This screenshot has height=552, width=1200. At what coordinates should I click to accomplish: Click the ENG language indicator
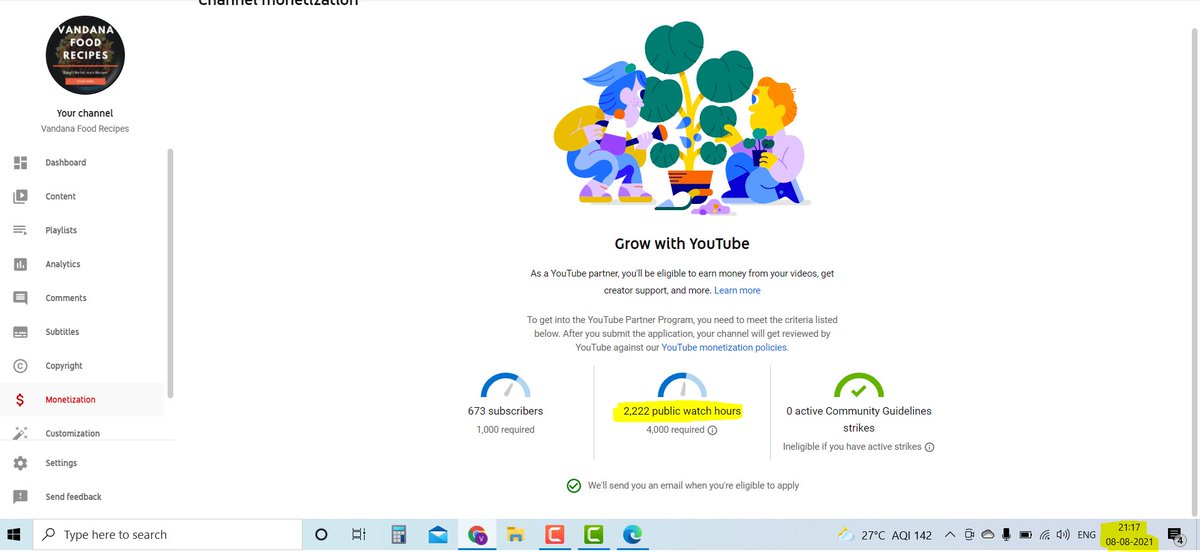coord(1086,535)
